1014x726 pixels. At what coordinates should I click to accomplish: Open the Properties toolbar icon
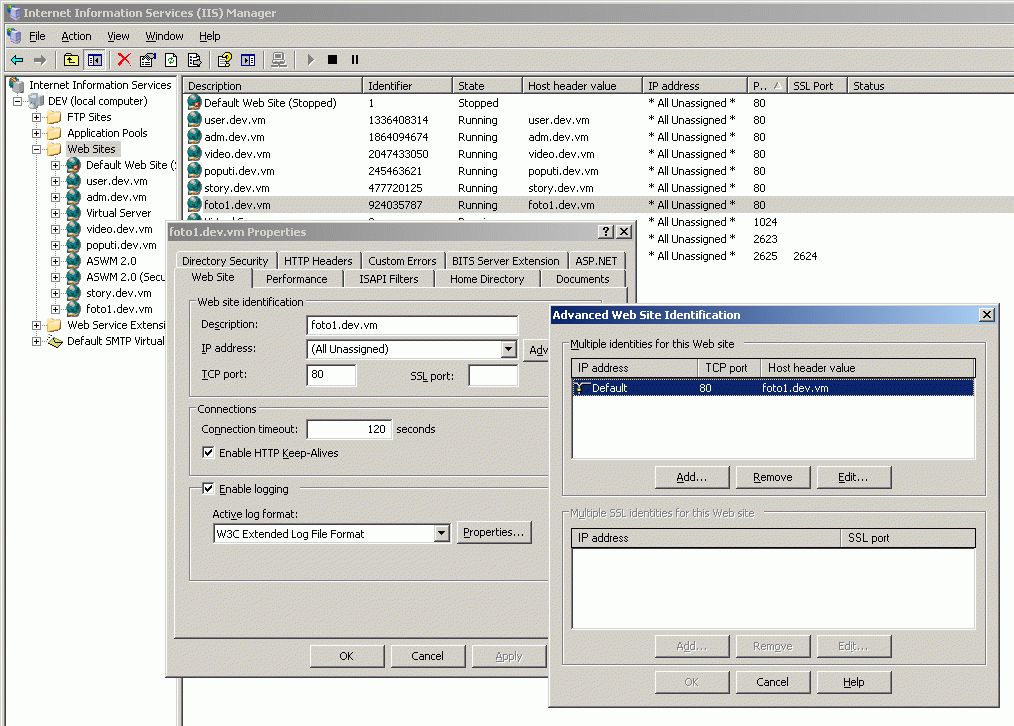(x=147, y=60)
